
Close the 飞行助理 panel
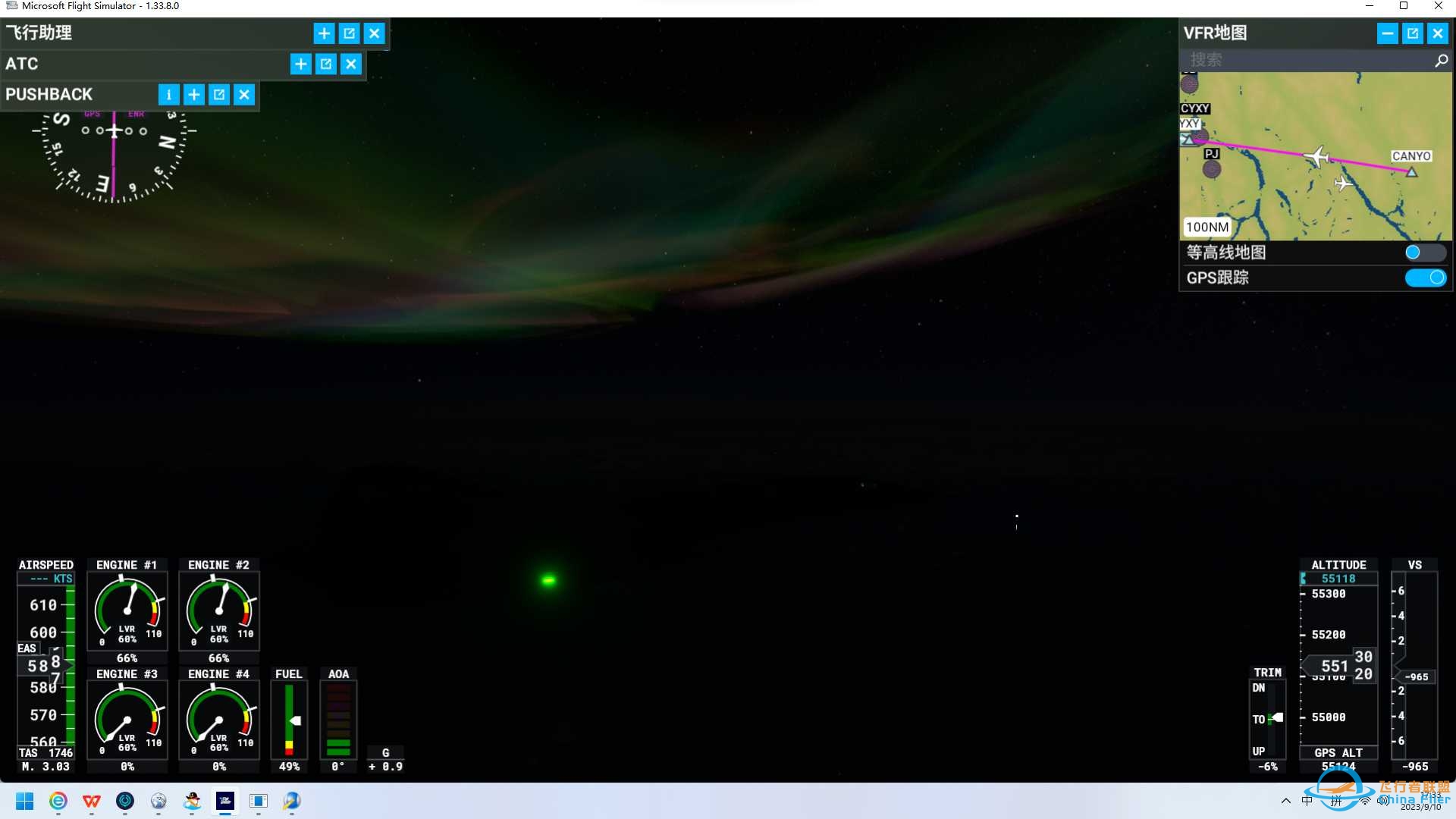tap(374, 33)
